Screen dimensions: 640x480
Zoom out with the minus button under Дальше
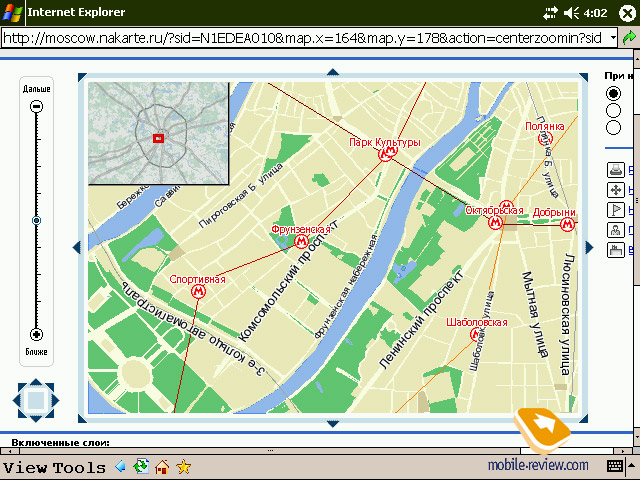pos(36,107)
